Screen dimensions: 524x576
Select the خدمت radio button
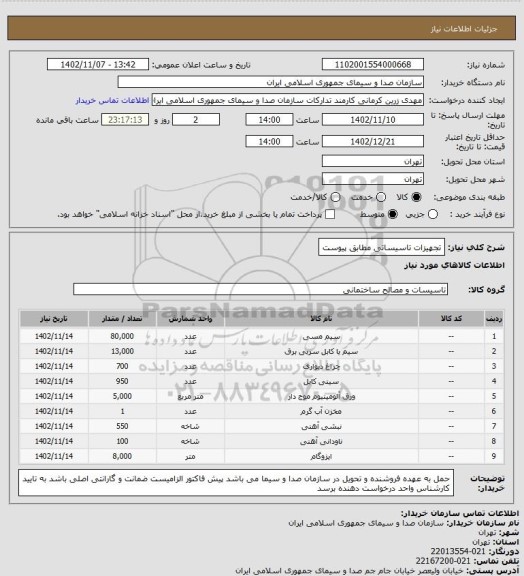(x=381, y=197)
